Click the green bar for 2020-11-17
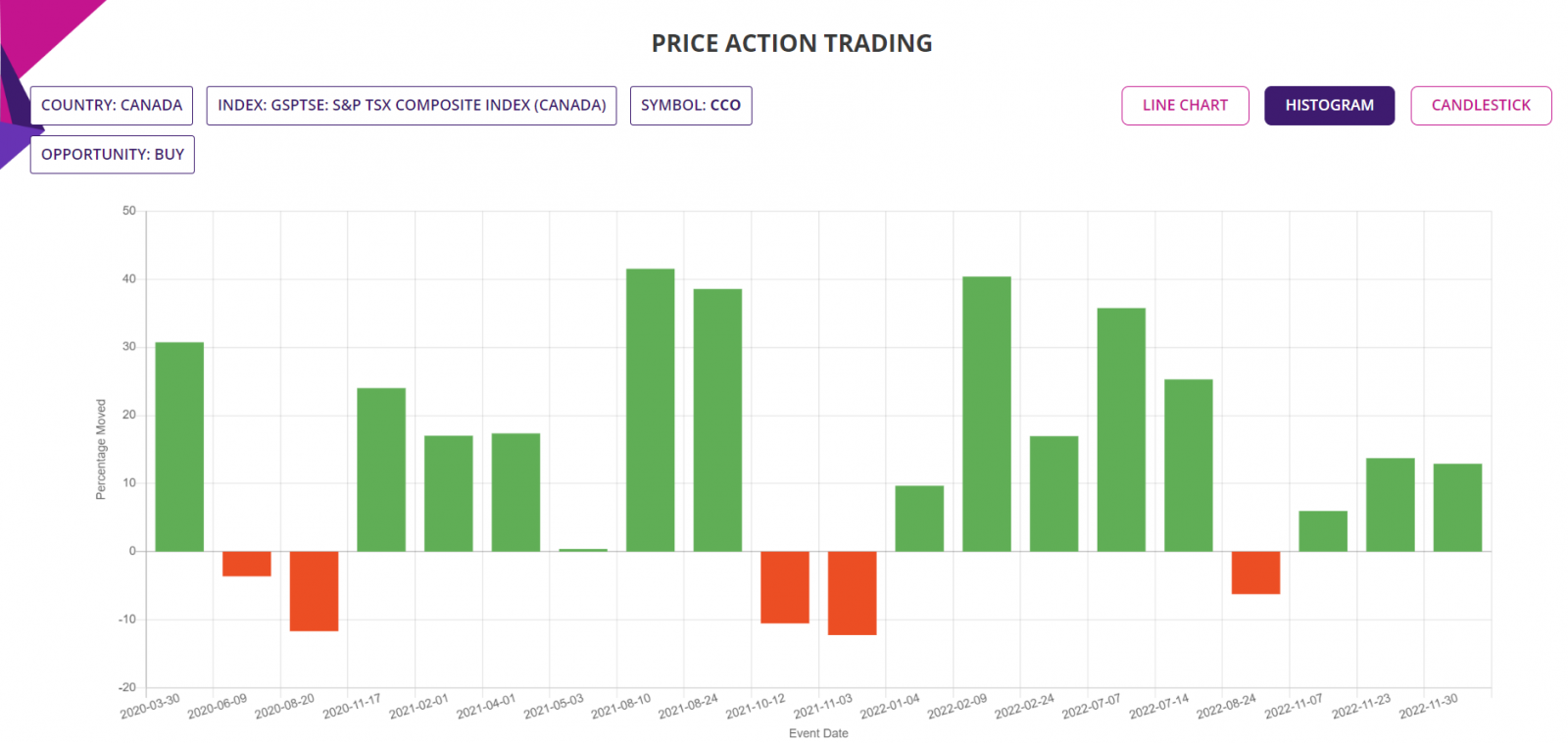The width and height of the screenshot is (1568, 743). click(381, 470)
